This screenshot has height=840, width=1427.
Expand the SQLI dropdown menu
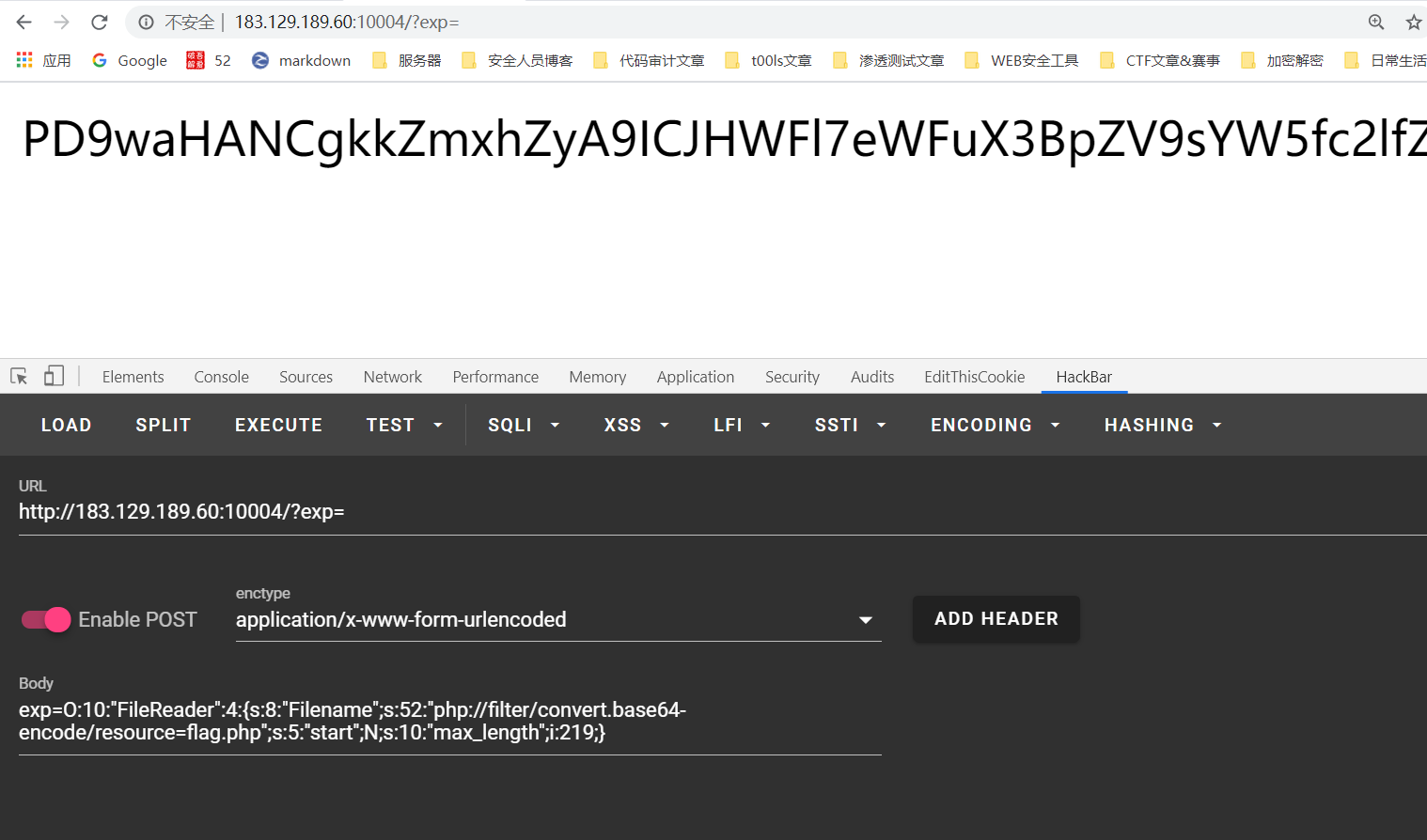click(524, 425)
